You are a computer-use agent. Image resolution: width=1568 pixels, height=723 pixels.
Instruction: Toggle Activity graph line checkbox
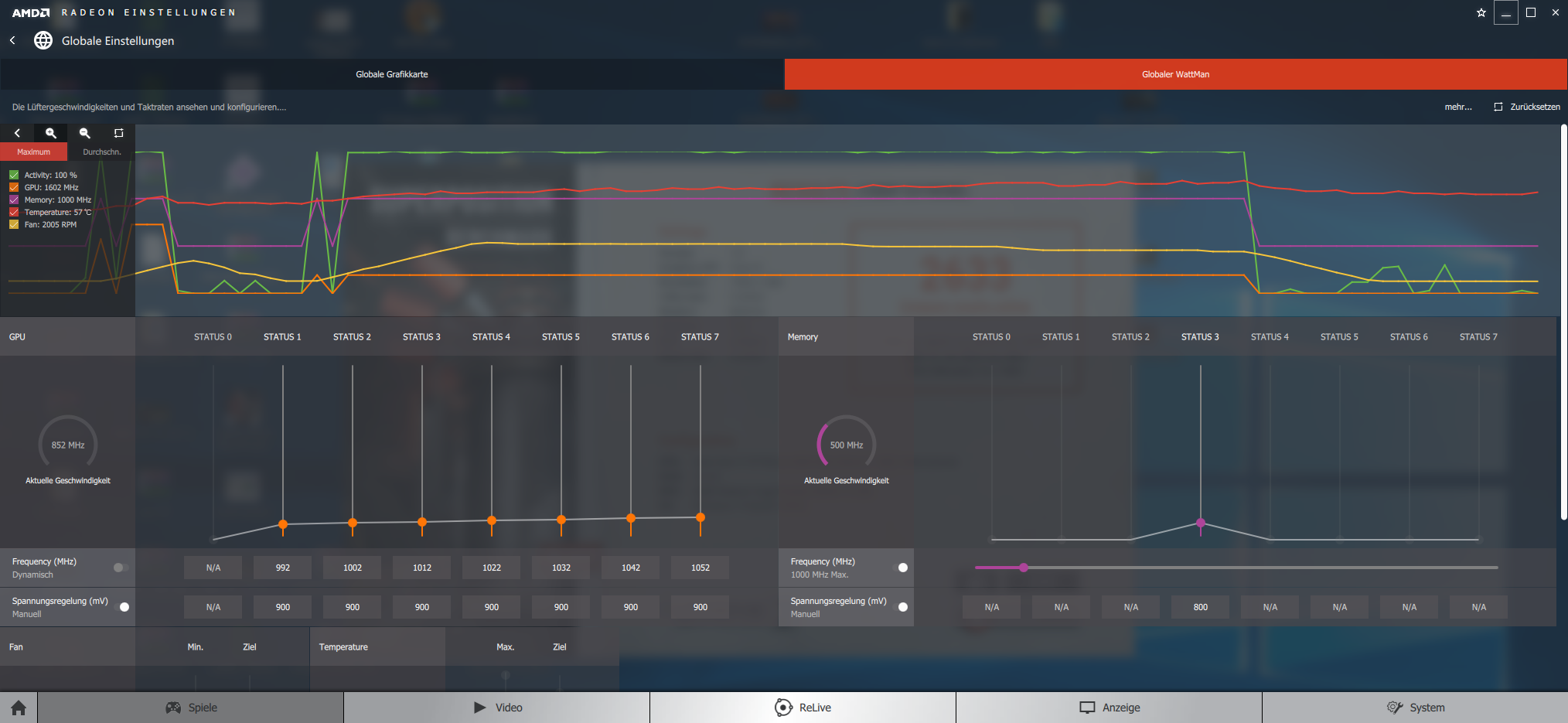point(14,175)
